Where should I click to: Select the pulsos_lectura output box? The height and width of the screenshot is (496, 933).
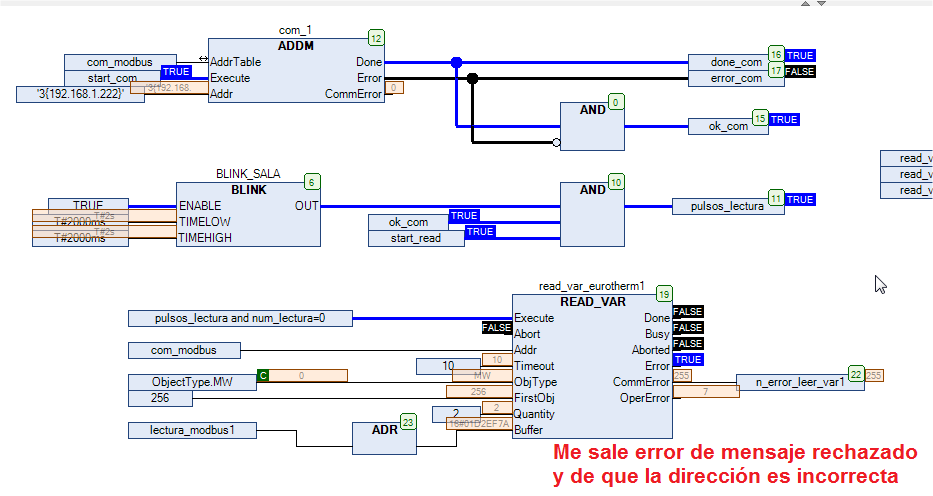pyautogui.click(x=727, y=206)
